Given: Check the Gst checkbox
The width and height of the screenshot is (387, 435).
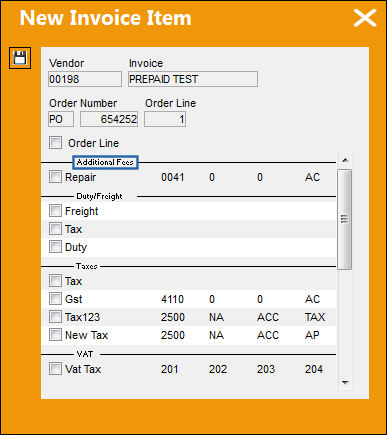Looking at the screenshot, I should coord(55,299).
